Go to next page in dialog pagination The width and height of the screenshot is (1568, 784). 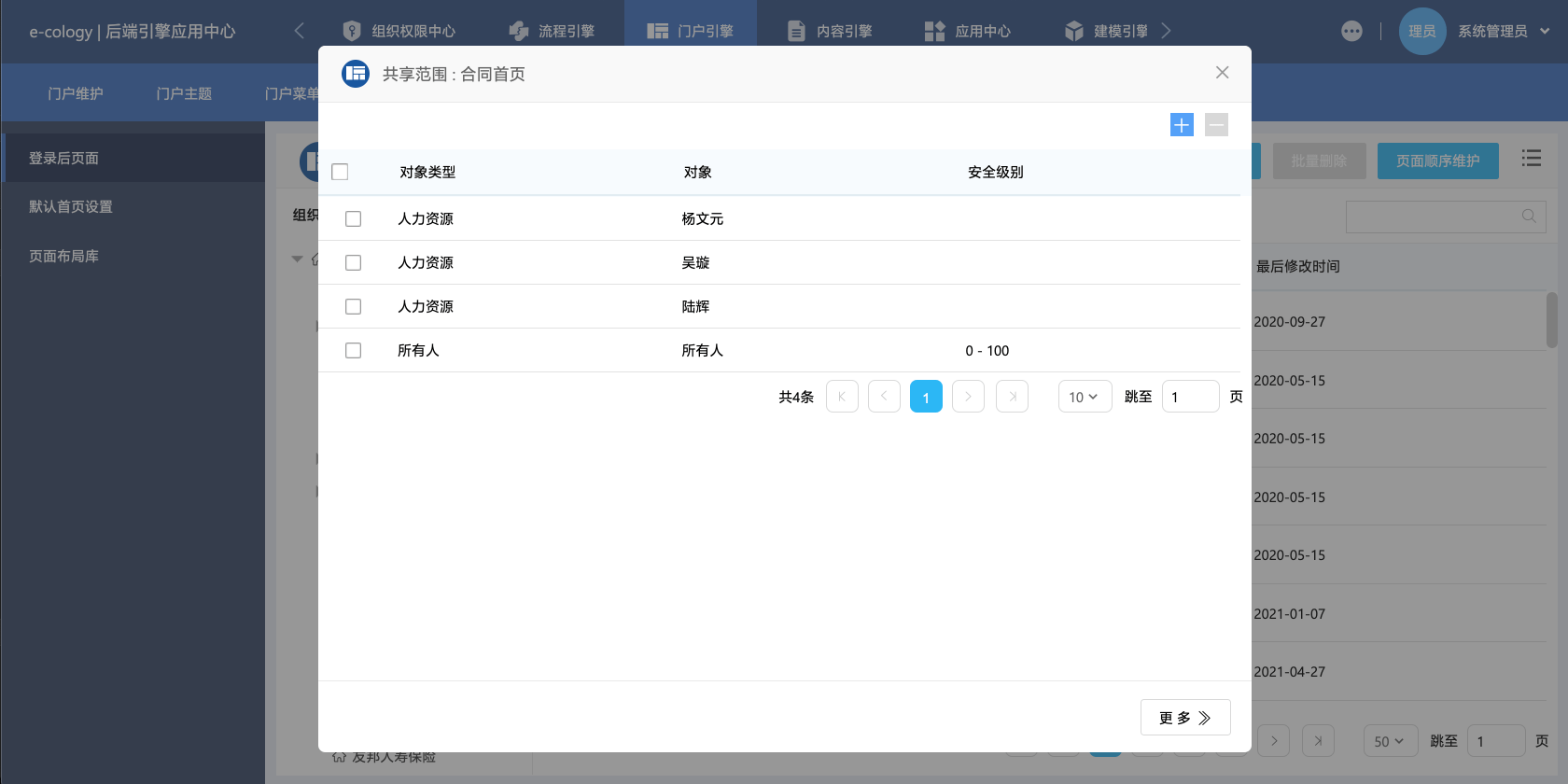click(968, 397)
